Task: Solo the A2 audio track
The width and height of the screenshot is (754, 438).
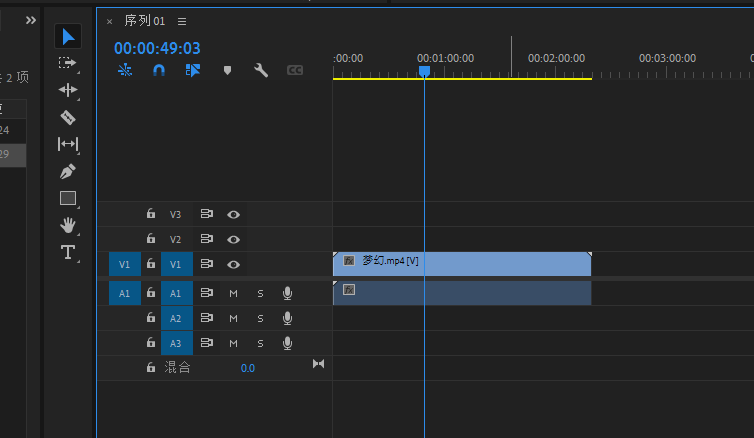Action: tap(260, 318)
